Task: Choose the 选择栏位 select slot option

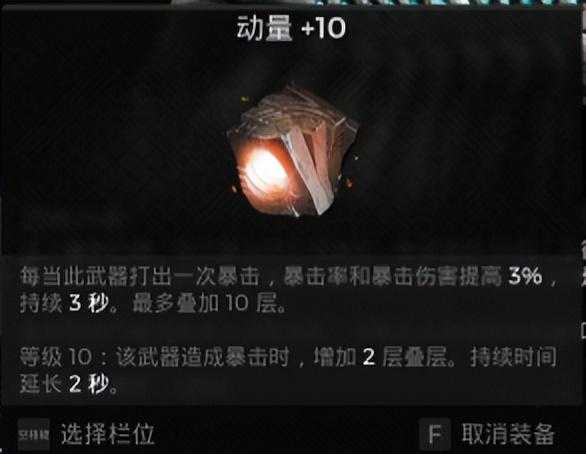Action: coord(108,434)
